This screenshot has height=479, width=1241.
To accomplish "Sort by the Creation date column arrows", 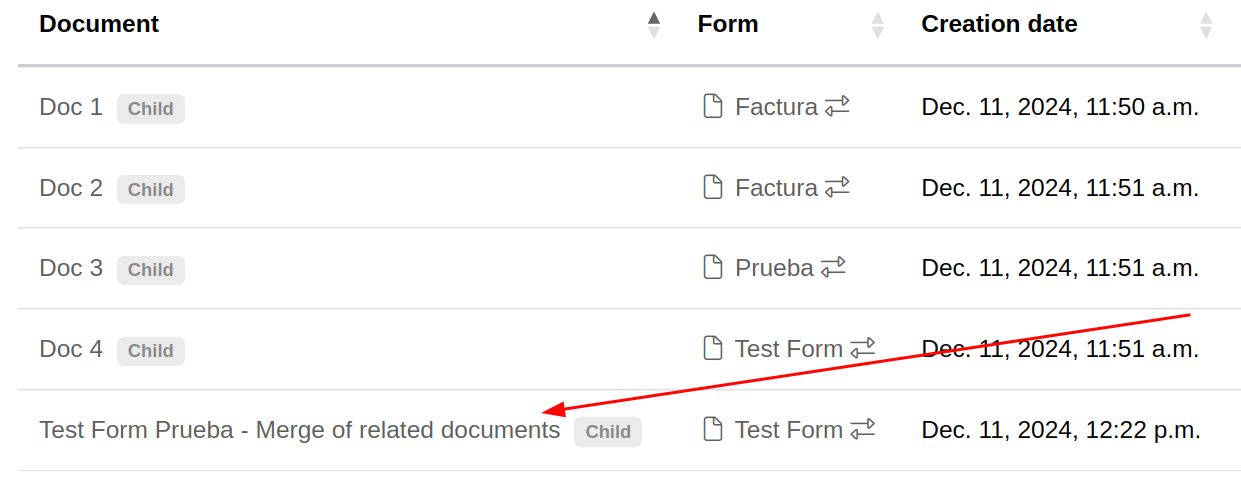I will coord(1205,24).
